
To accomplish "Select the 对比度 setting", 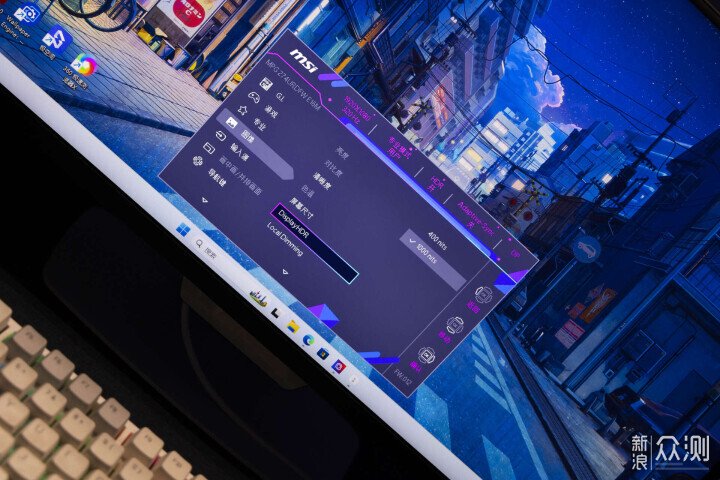I will [333, 168].
